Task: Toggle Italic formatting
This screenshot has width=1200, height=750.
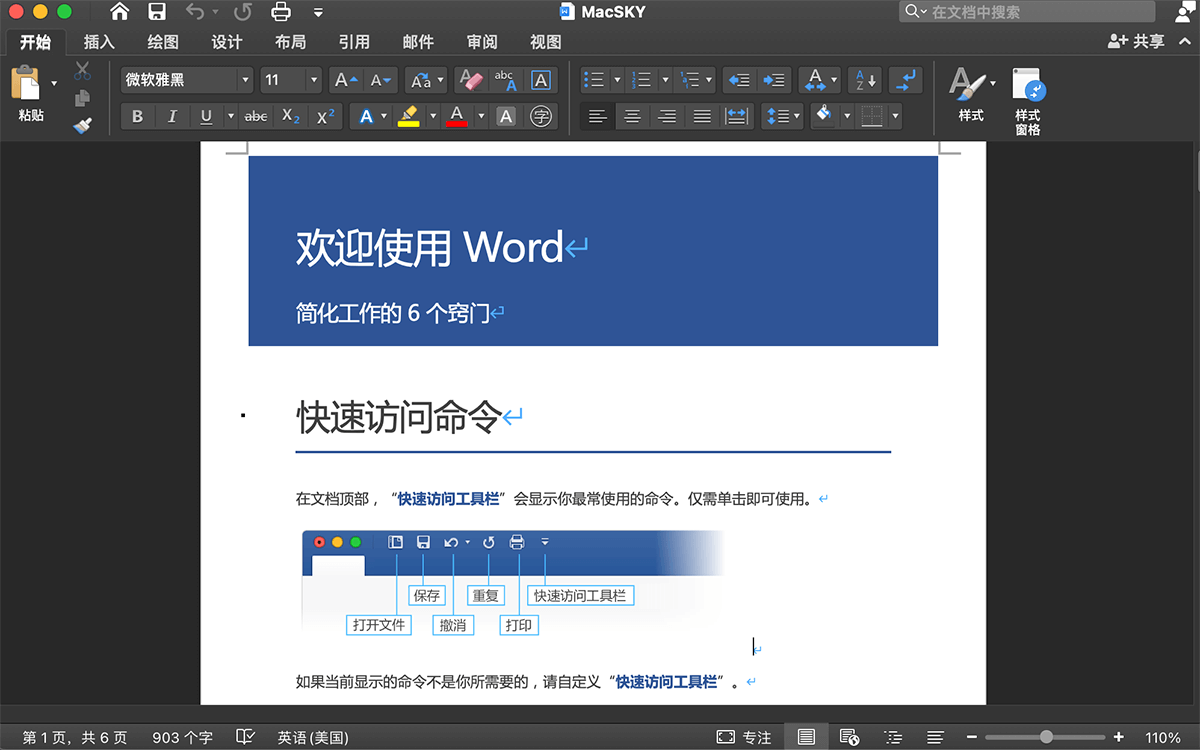Action: tap(172, 116)
